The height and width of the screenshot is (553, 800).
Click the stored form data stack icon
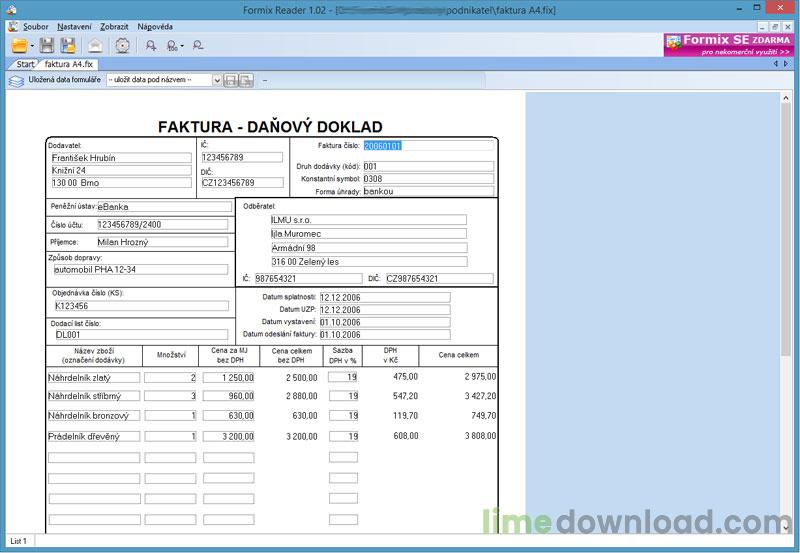16,81
